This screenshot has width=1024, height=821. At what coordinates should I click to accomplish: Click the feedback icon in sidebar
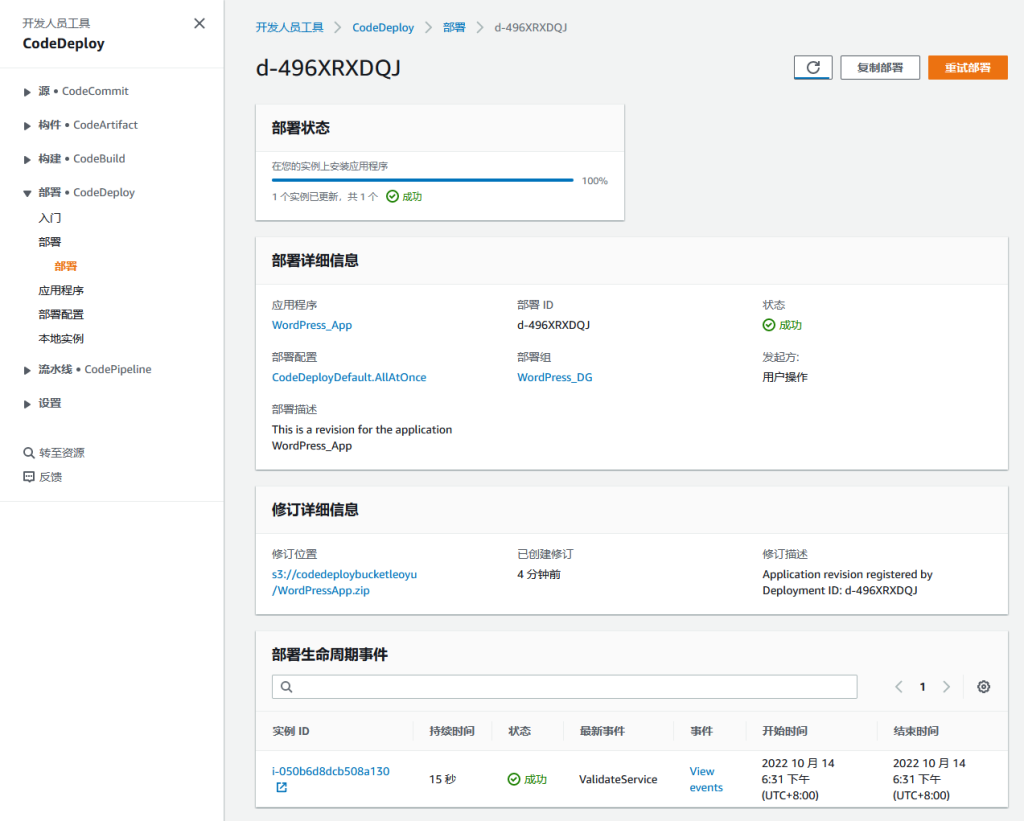coord(29,477)
